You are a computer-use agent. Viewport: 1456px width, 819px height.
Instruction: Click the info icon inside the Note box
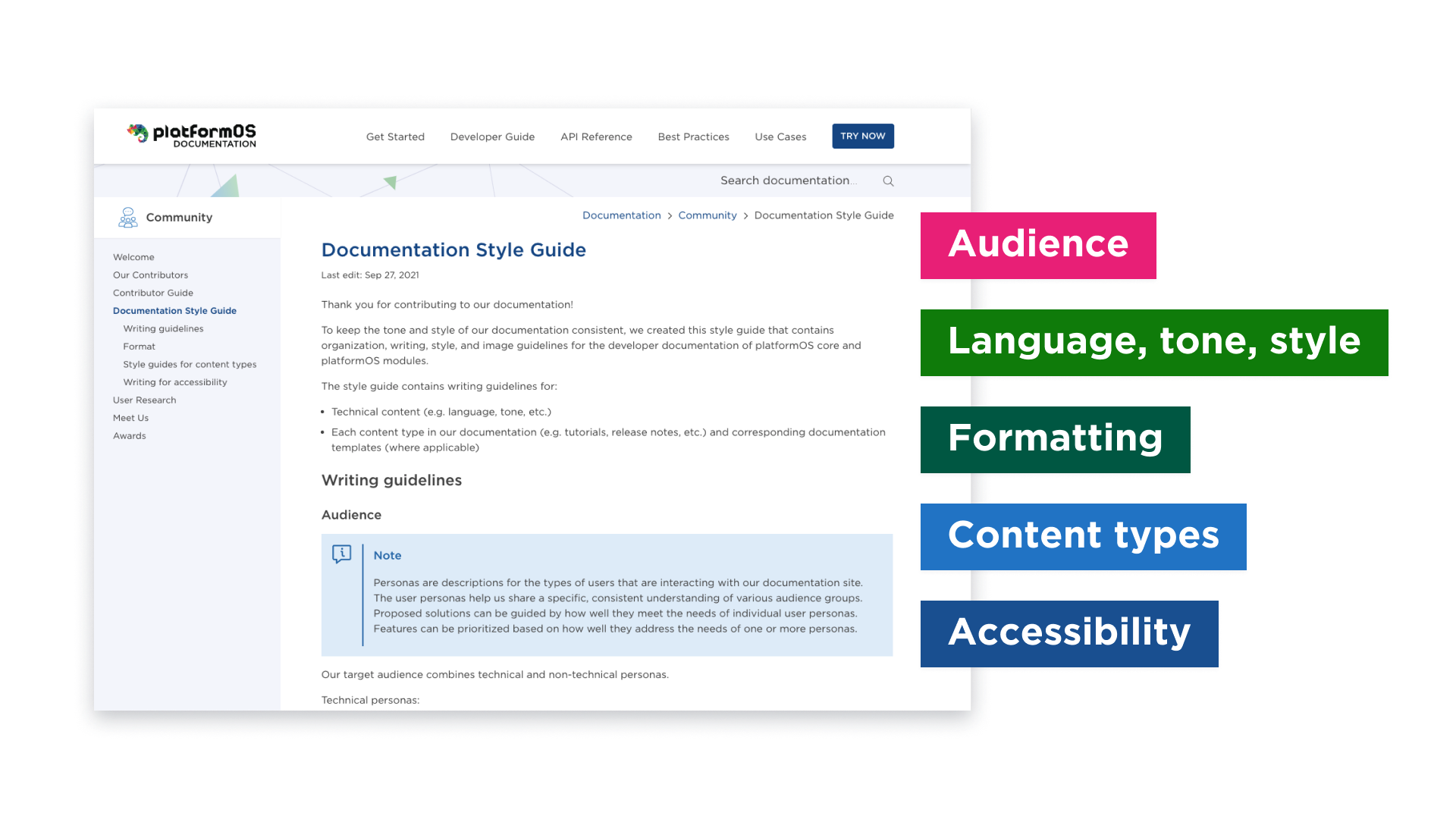(x=342, y=554)
